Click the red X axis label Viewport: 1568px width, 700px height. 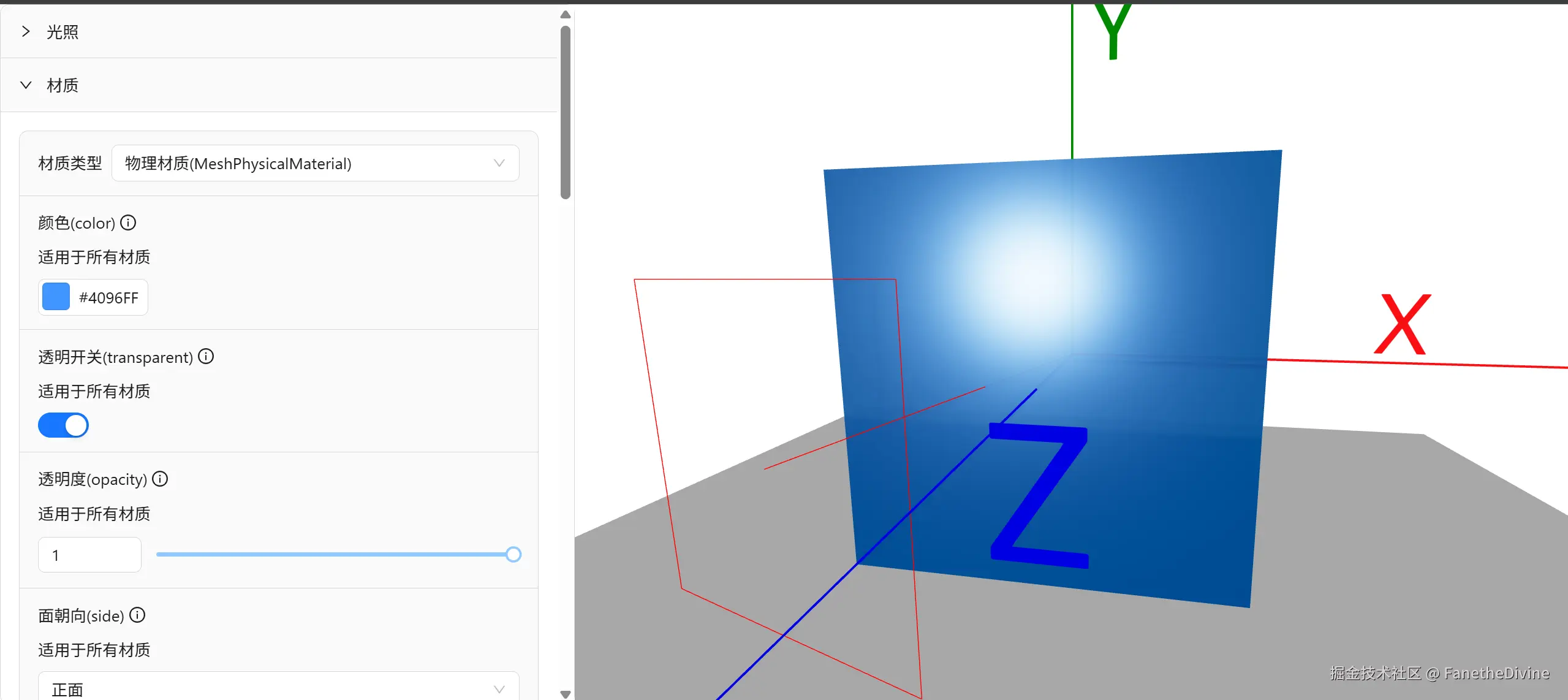pos(1402,325)
